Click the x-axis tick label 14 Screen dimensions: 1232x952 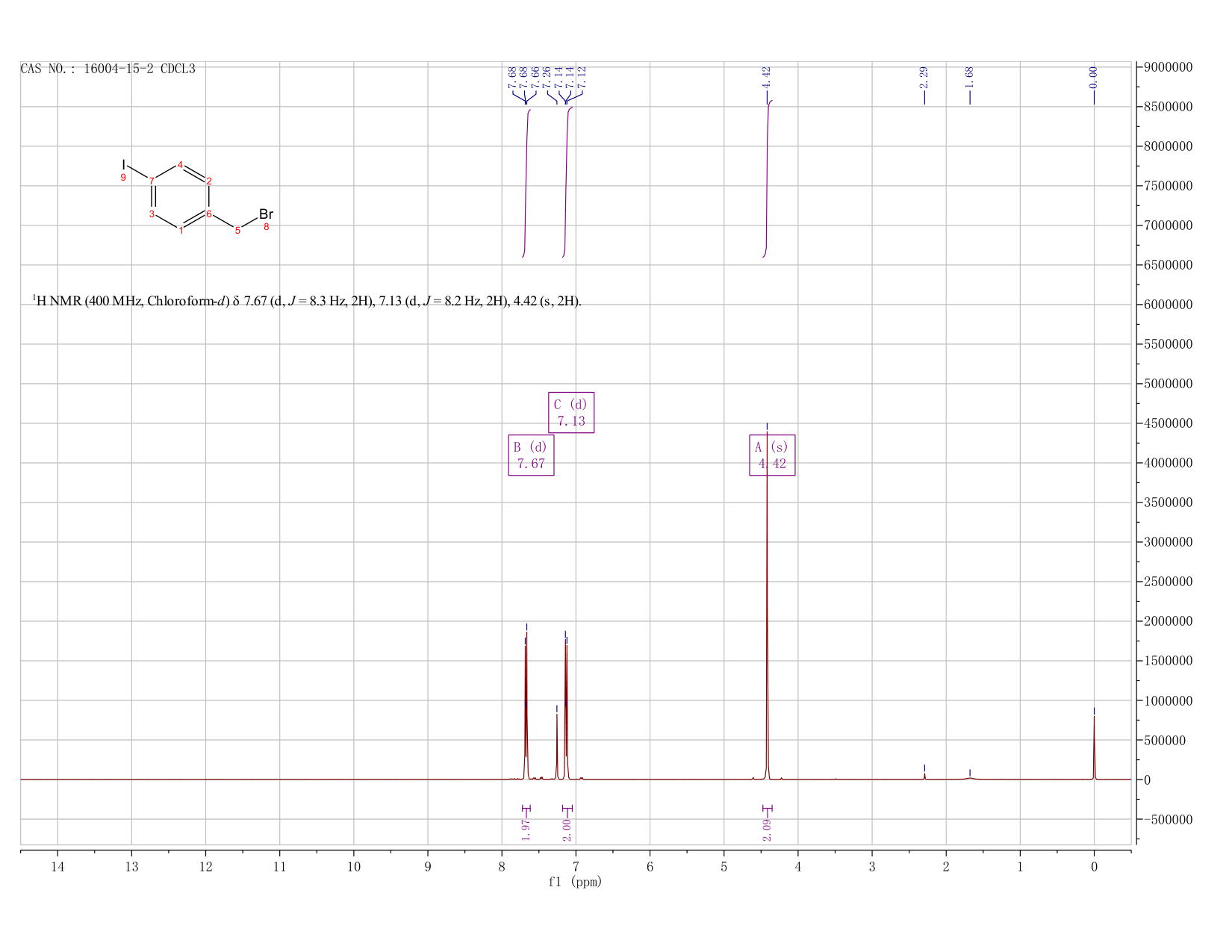coord(57,866)
